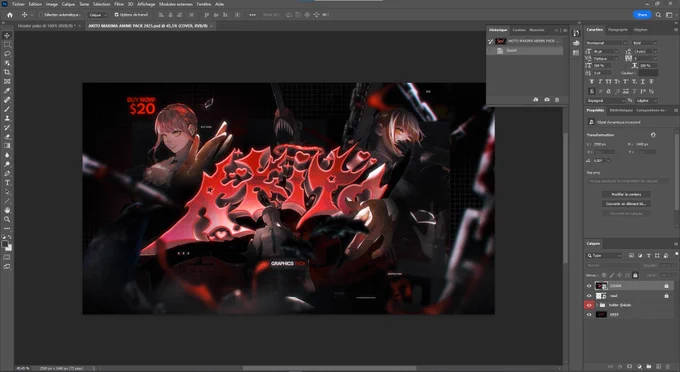Add layer mask icon at Calques bottom
The image size is (680, 372).
coord(629,367)
